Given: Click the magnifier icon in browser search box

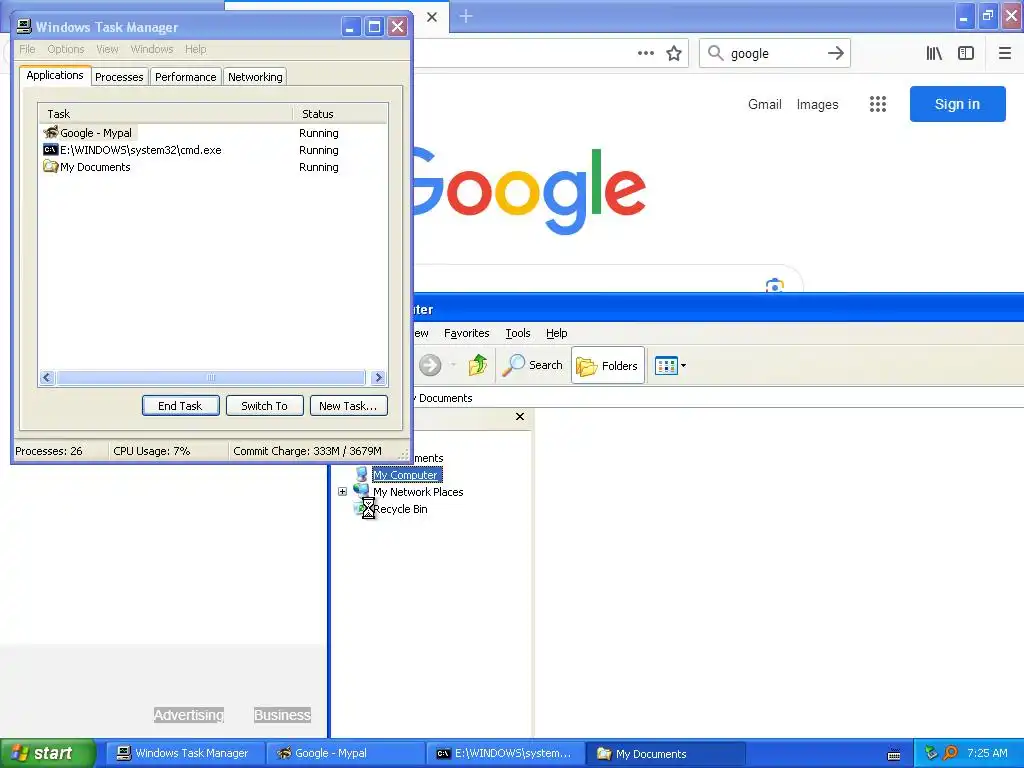Looking at the screenshot, I should 716,53.
